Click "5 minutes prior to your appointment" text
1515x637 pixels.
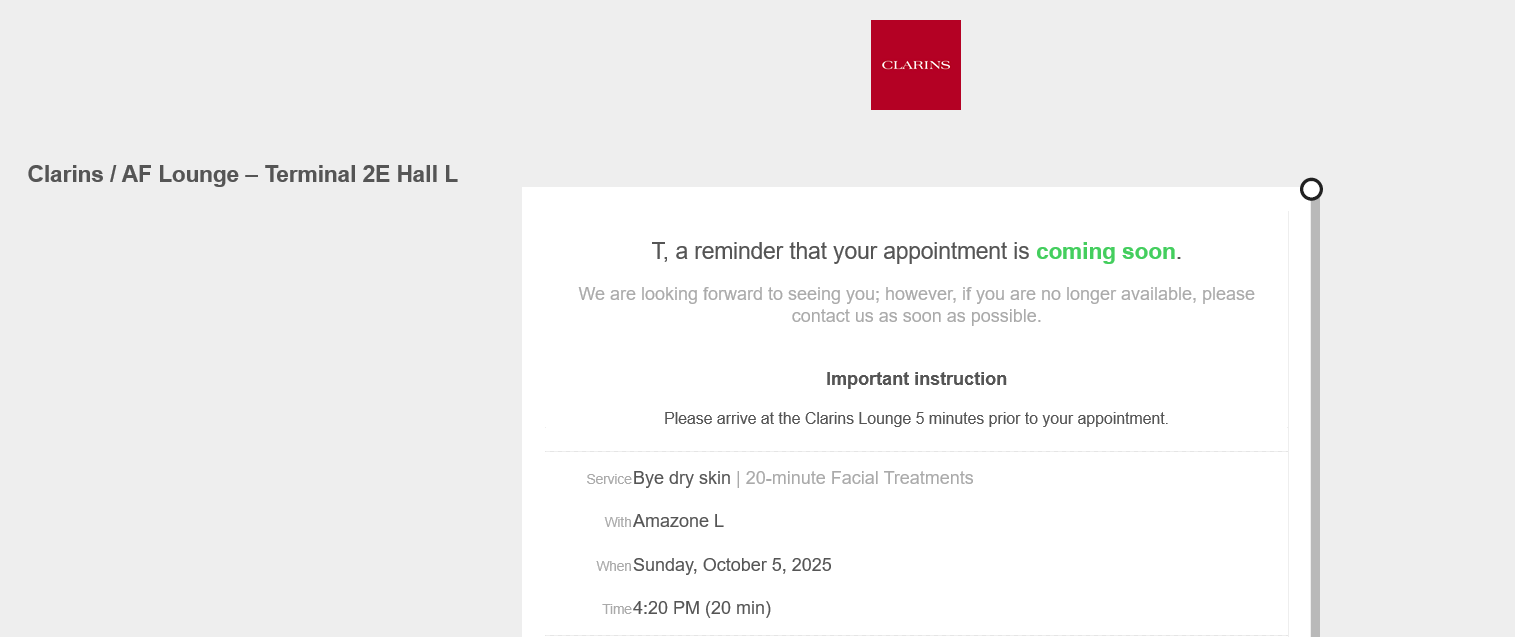(x=1041, y=418)
